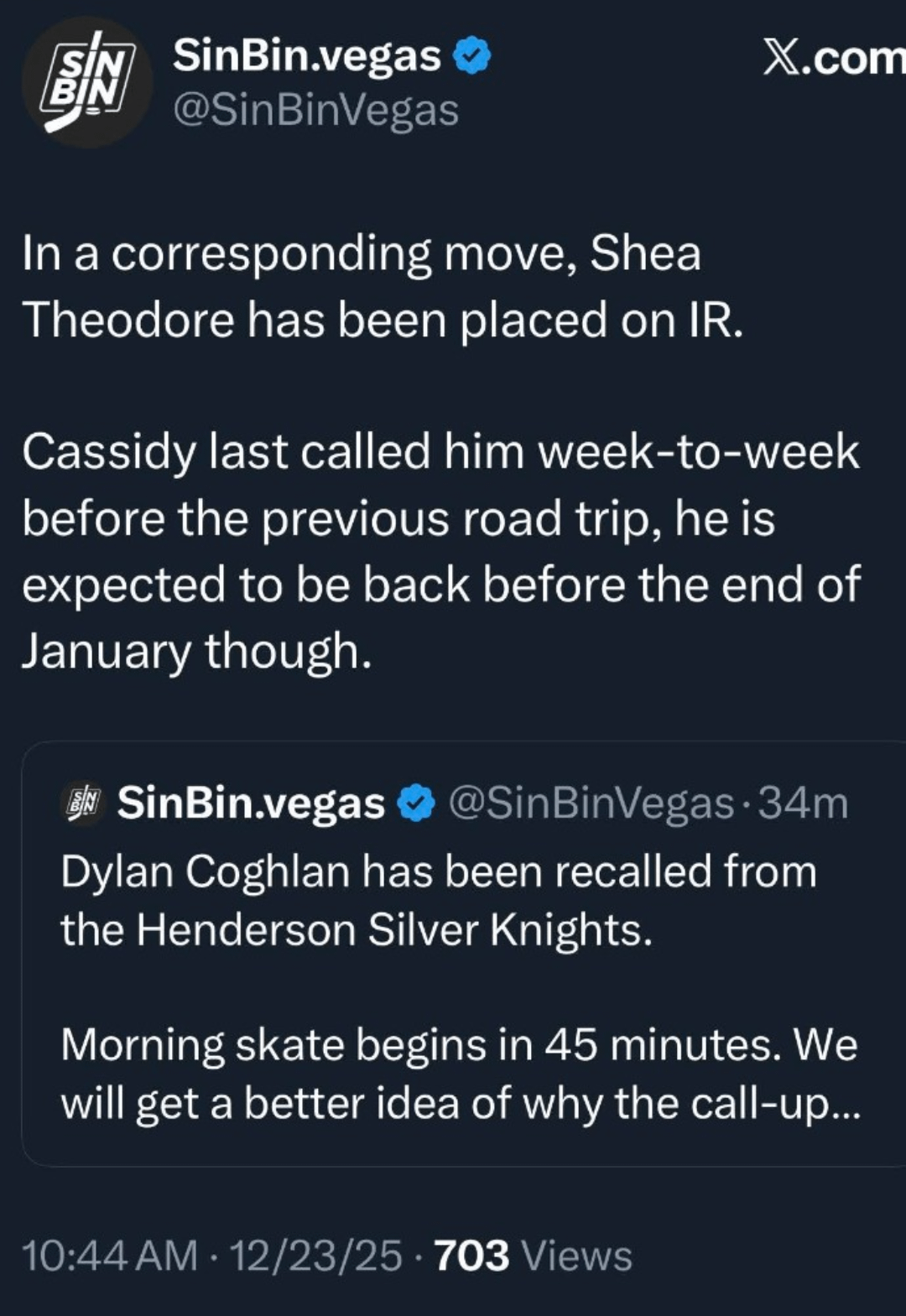Click the Morning skate begins line
This screenshot has width=906, height=1316.
click(x=459, y=1046)
